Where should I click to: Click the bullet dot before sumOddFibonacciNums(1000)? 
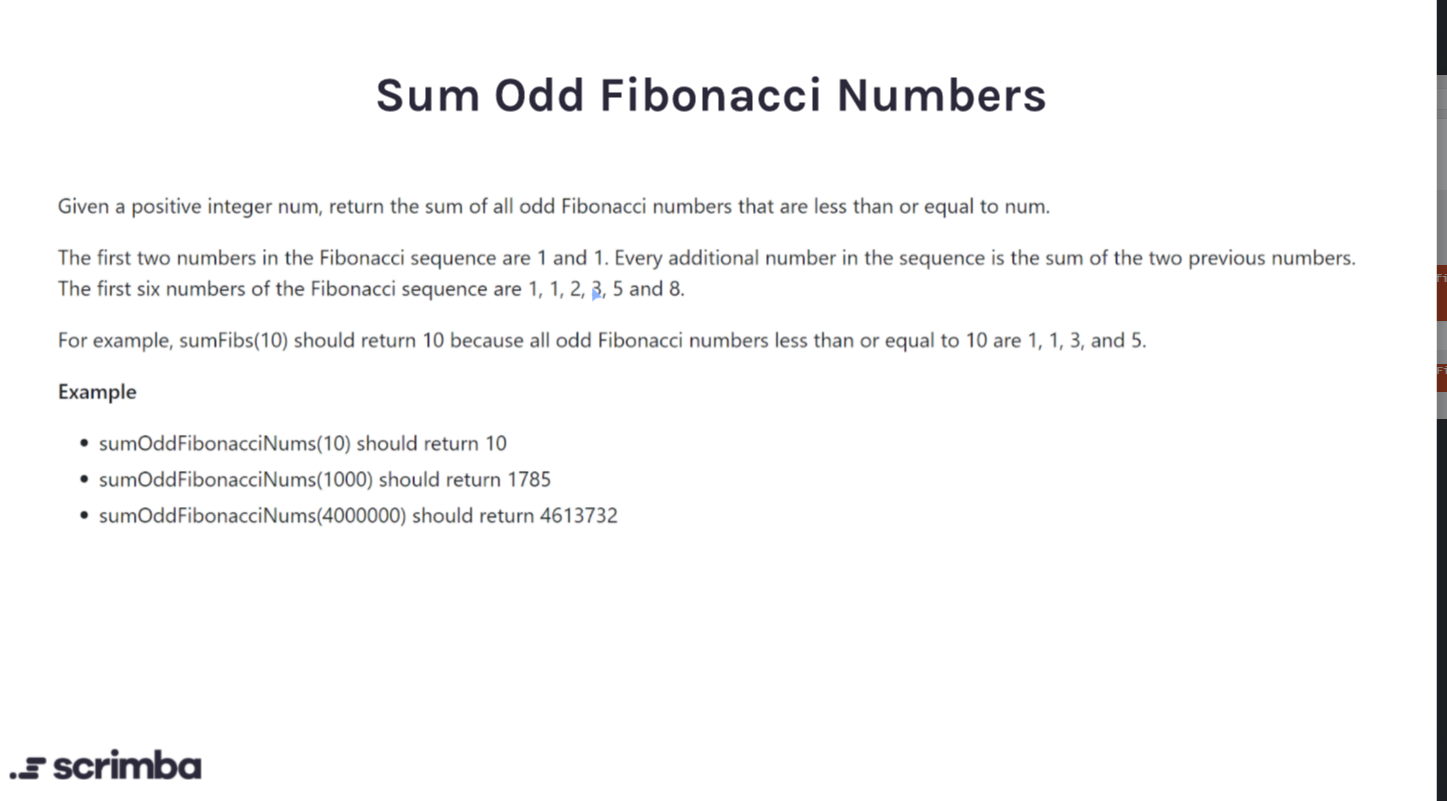pos(84,480)
